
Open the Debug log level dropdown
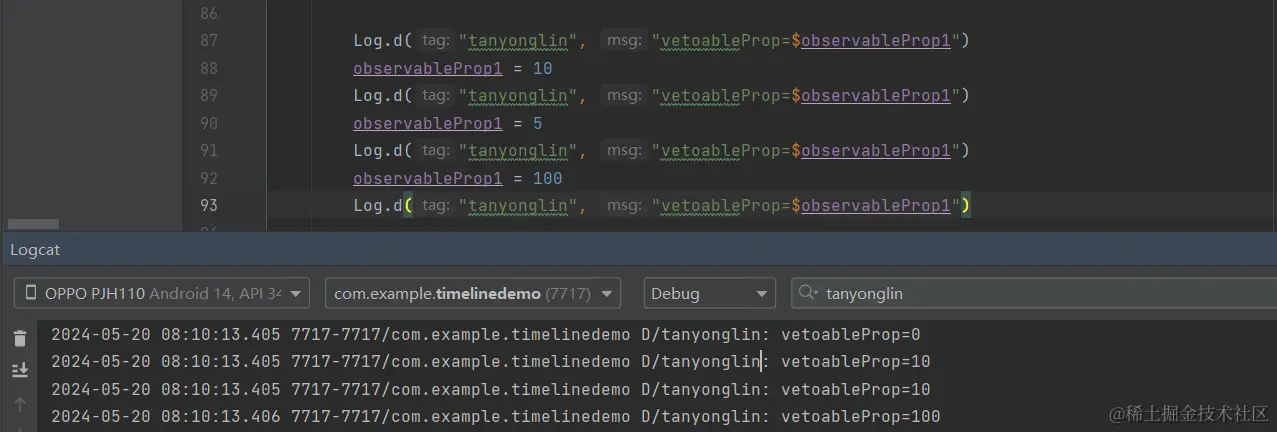click(710, 294)
